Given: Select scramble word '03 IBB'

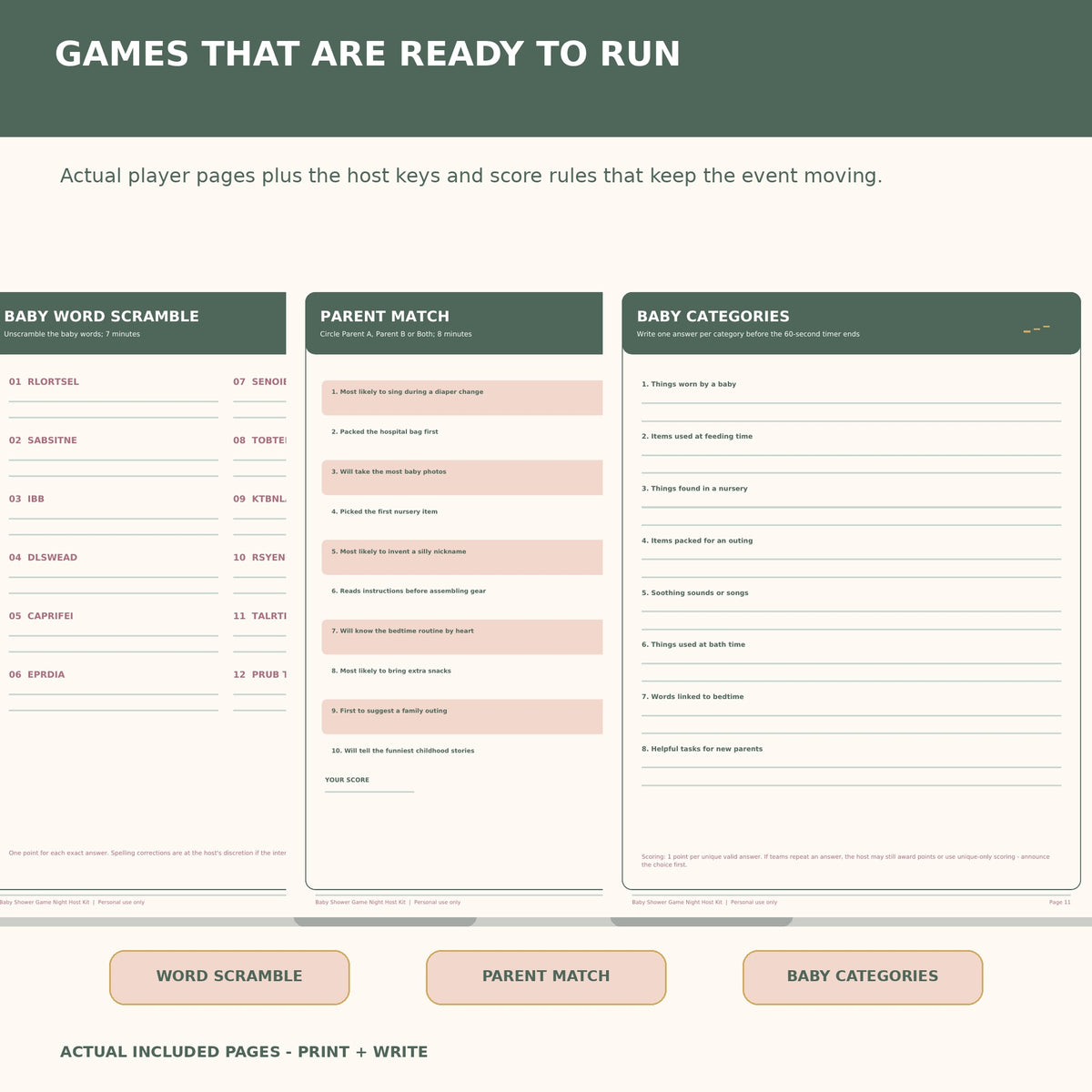Looking at the screenshot, I should (26, 499).
